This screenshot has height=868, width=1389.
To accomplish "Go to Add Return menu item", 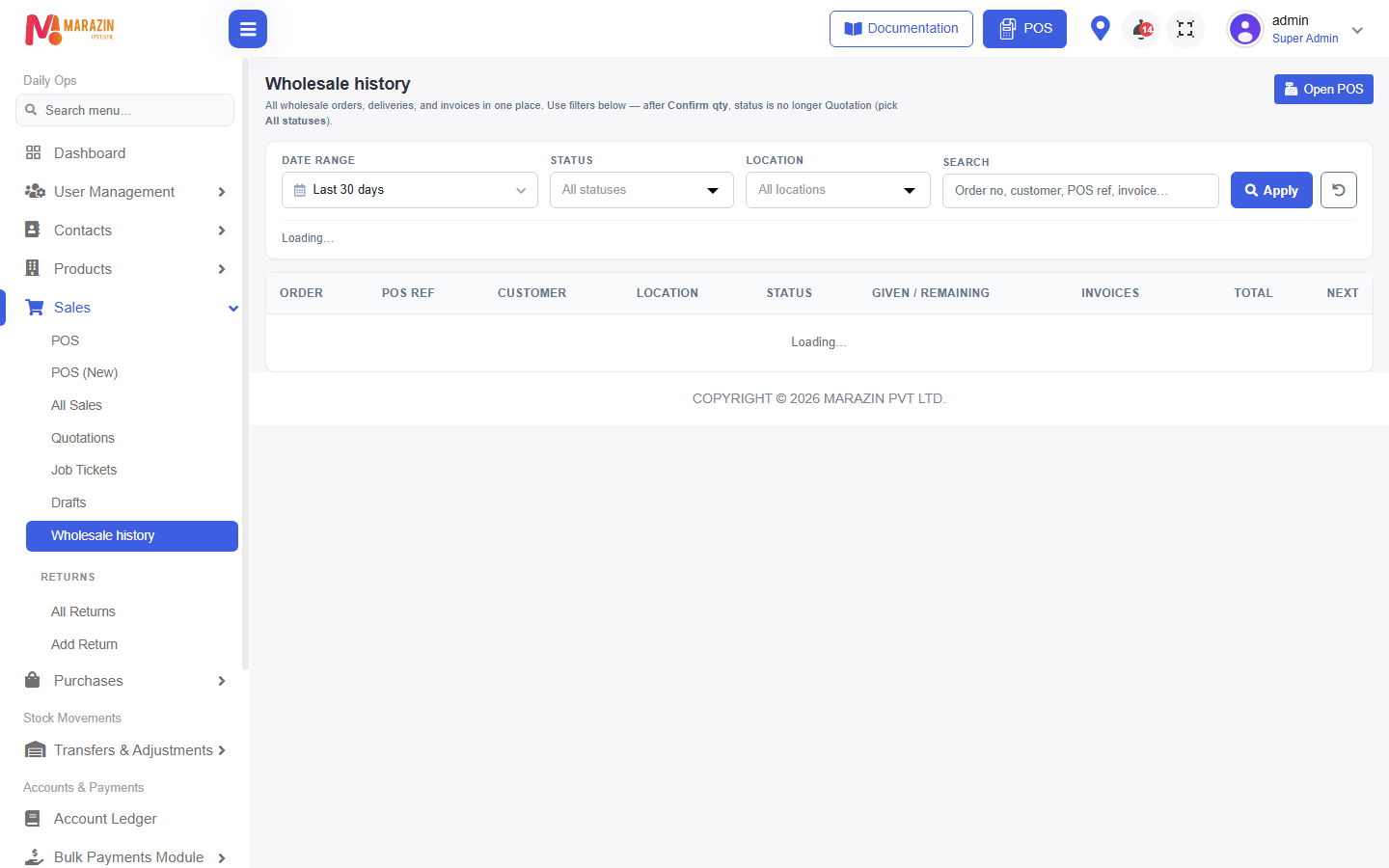I will pos(85,644).
